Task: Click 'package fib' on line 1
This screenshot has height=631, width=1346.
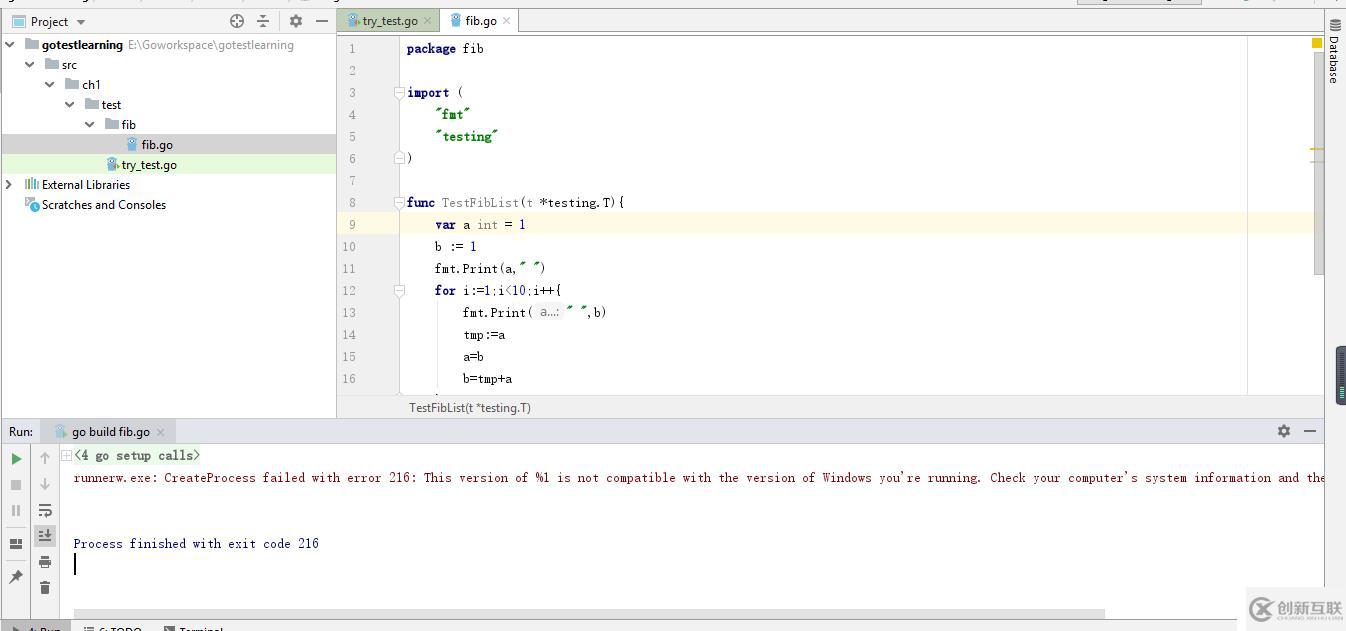Action: coord(445,48)
